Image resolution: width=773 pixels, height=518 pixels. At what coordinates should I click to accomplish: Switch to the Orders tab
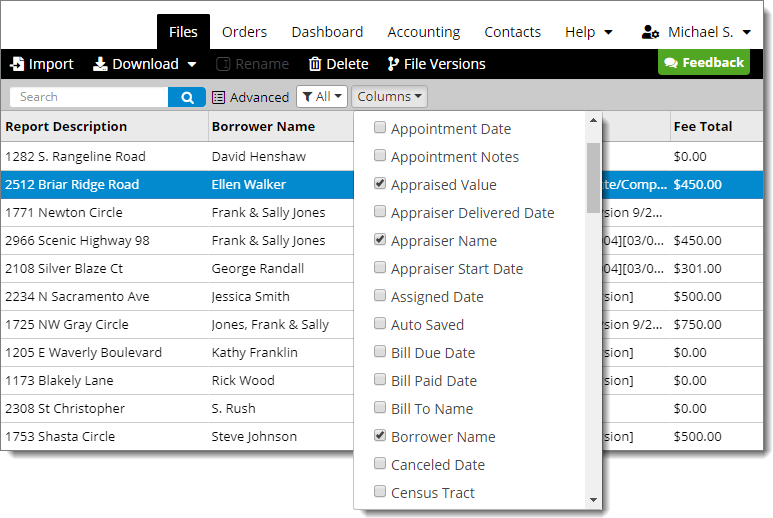(x=244, y=32)
